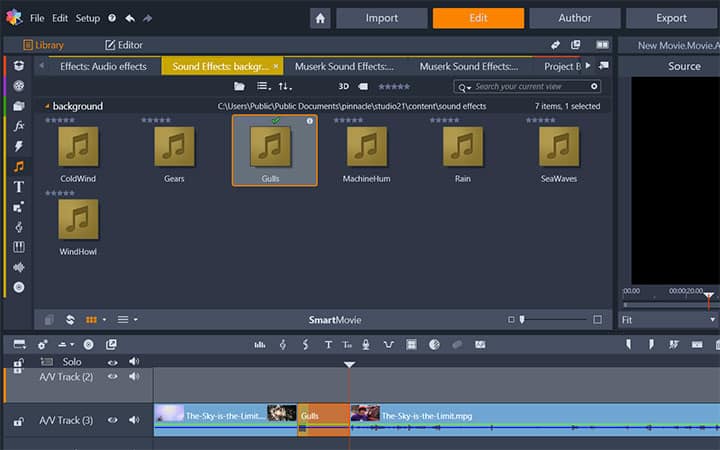Image resolution: width=720 pixels, height=450 pixels.
Task: Toggle visibility of A/V Track (2)
Action: click(x=112, y=377)
